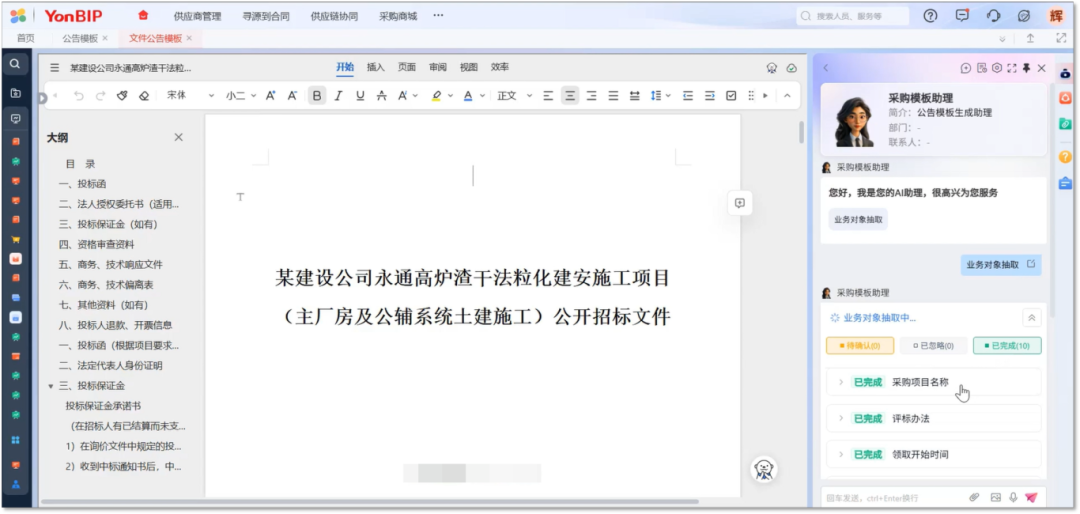Toggle bold formatting

pos(317,96)
